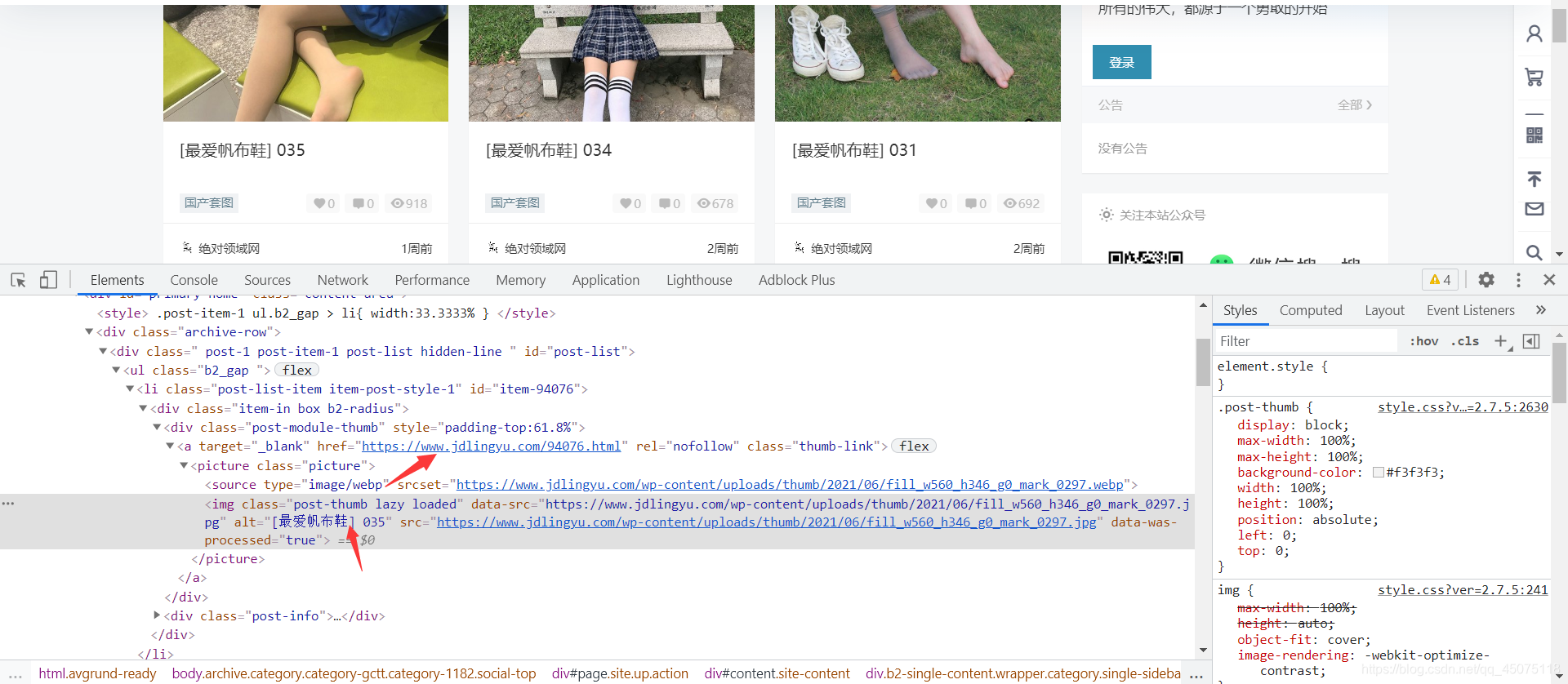Click 国产套图 tag on post 035

[x=209, y=203]
